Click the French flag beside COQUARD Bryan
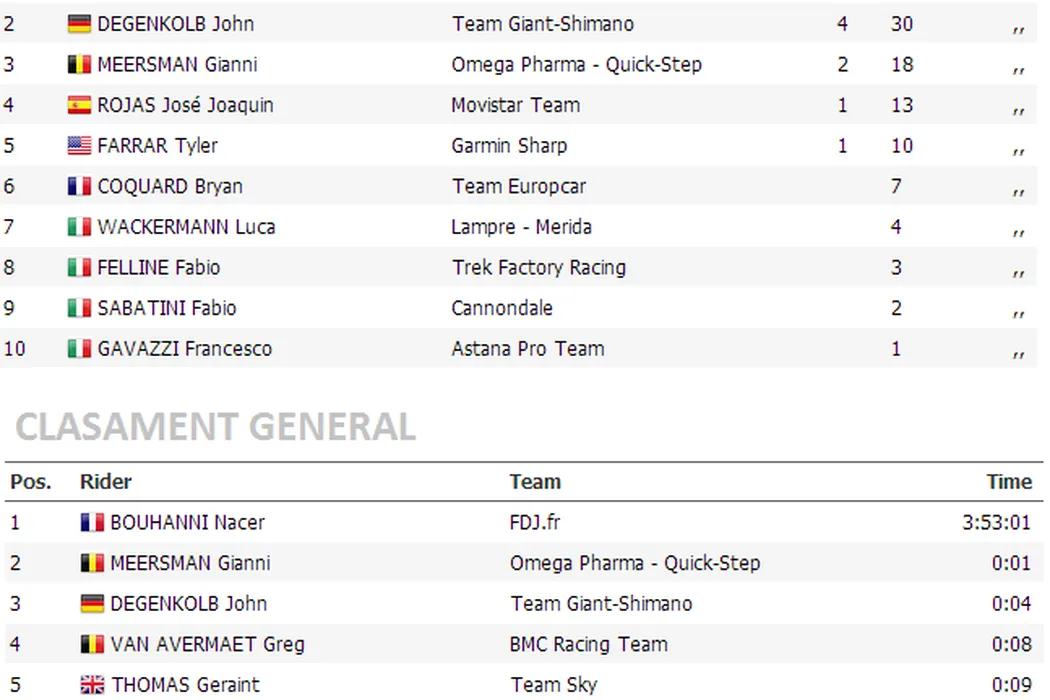Image resolution: width=1050 pixels, height=700 pixels. pos(79,187)
